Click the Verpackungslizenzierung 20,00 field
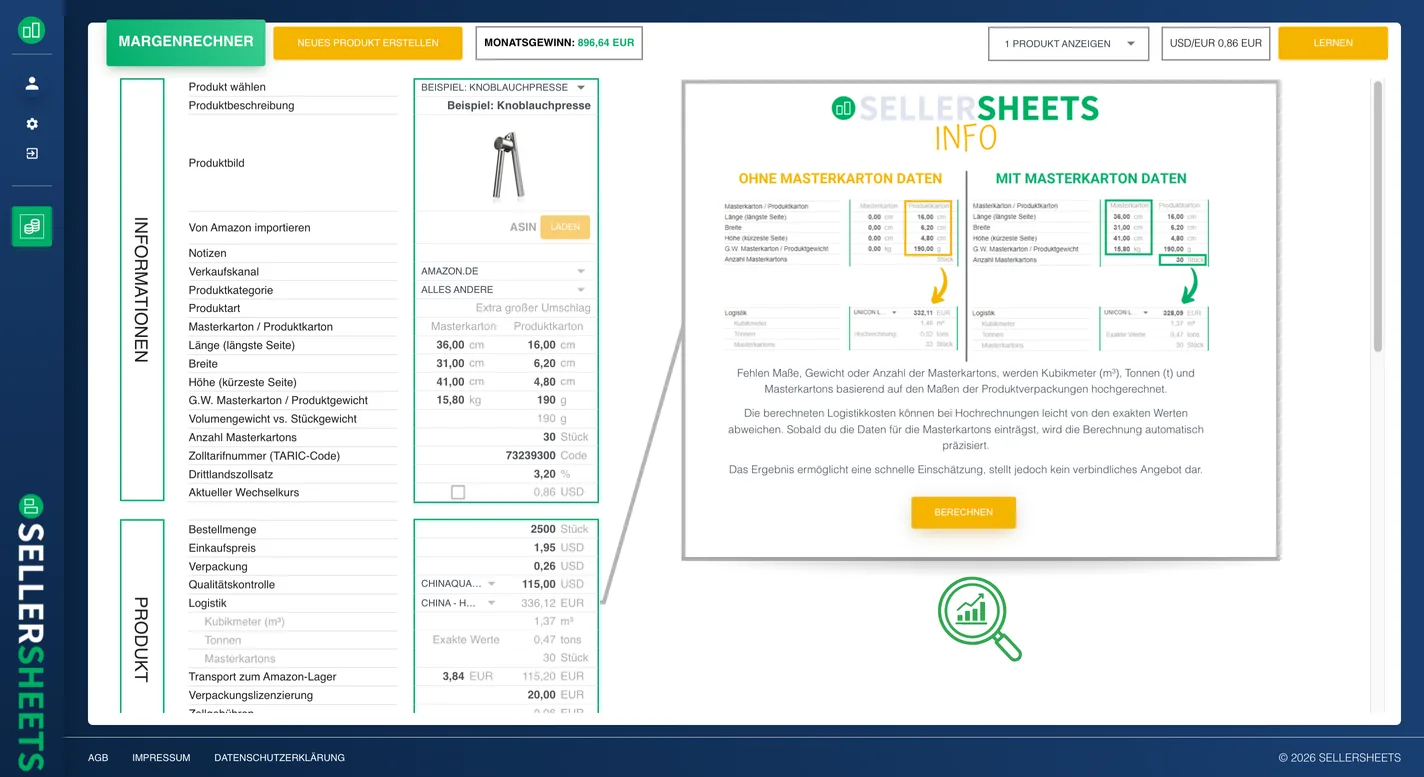 (542, 695)
